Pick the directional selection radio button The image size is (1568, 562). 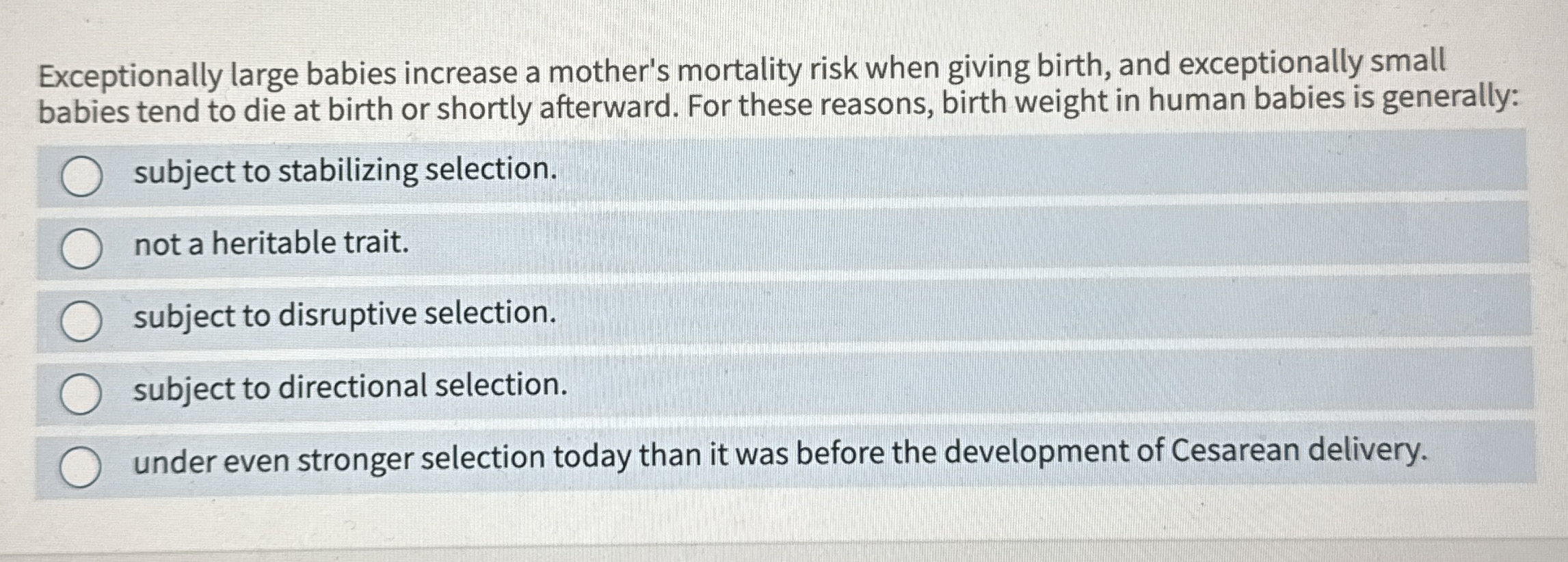(x=81, y=394)
